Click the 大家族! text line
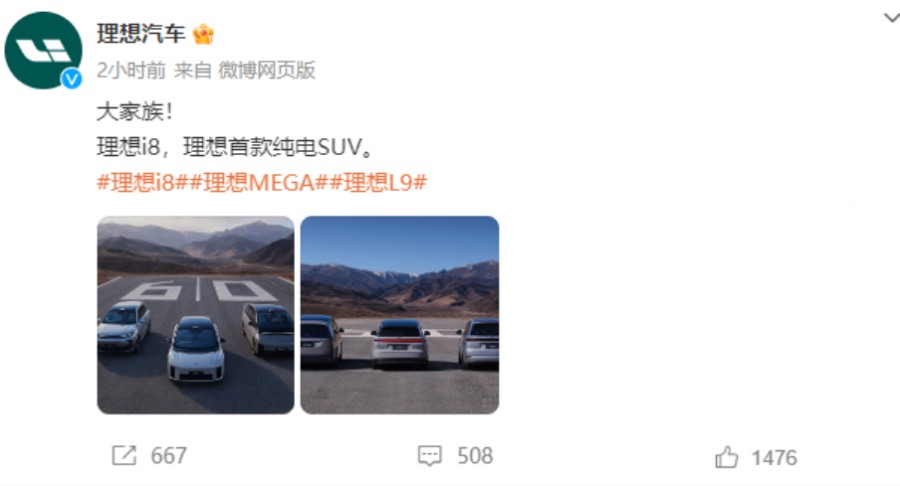Viewport: 900px width, 486px height. pyautogui.click(x=135, y=112)
